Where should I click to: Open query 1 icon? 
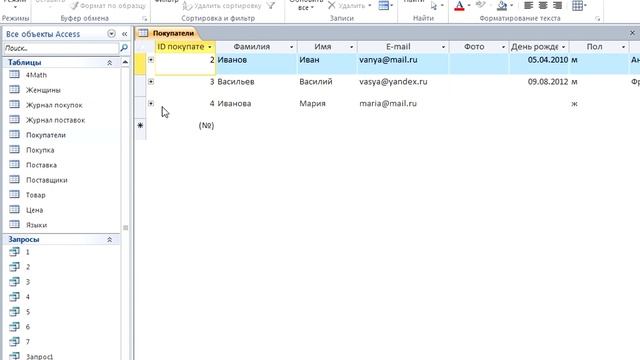[14, 252]
